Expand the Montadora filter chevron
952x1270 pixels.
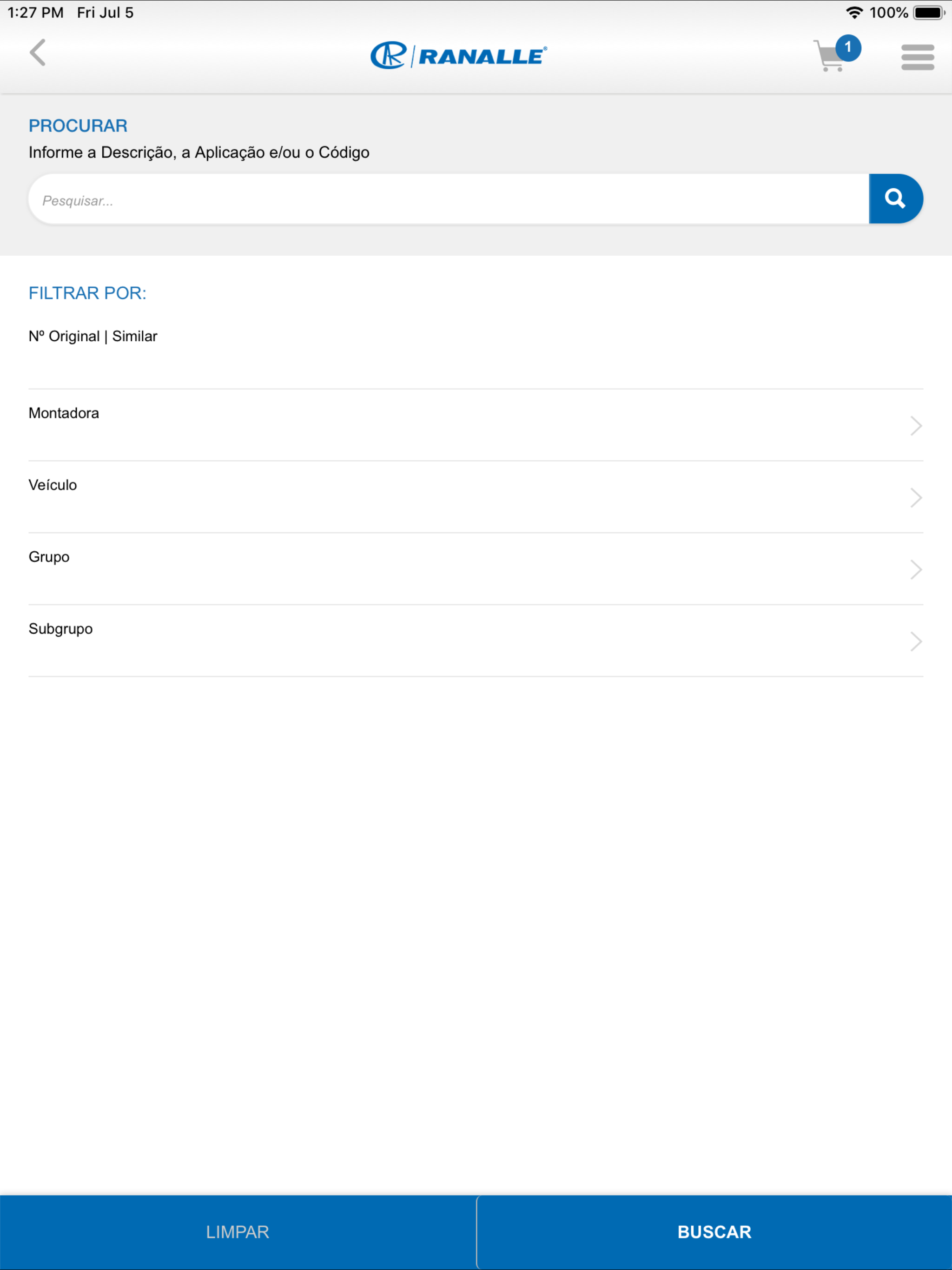coord(916,426)
